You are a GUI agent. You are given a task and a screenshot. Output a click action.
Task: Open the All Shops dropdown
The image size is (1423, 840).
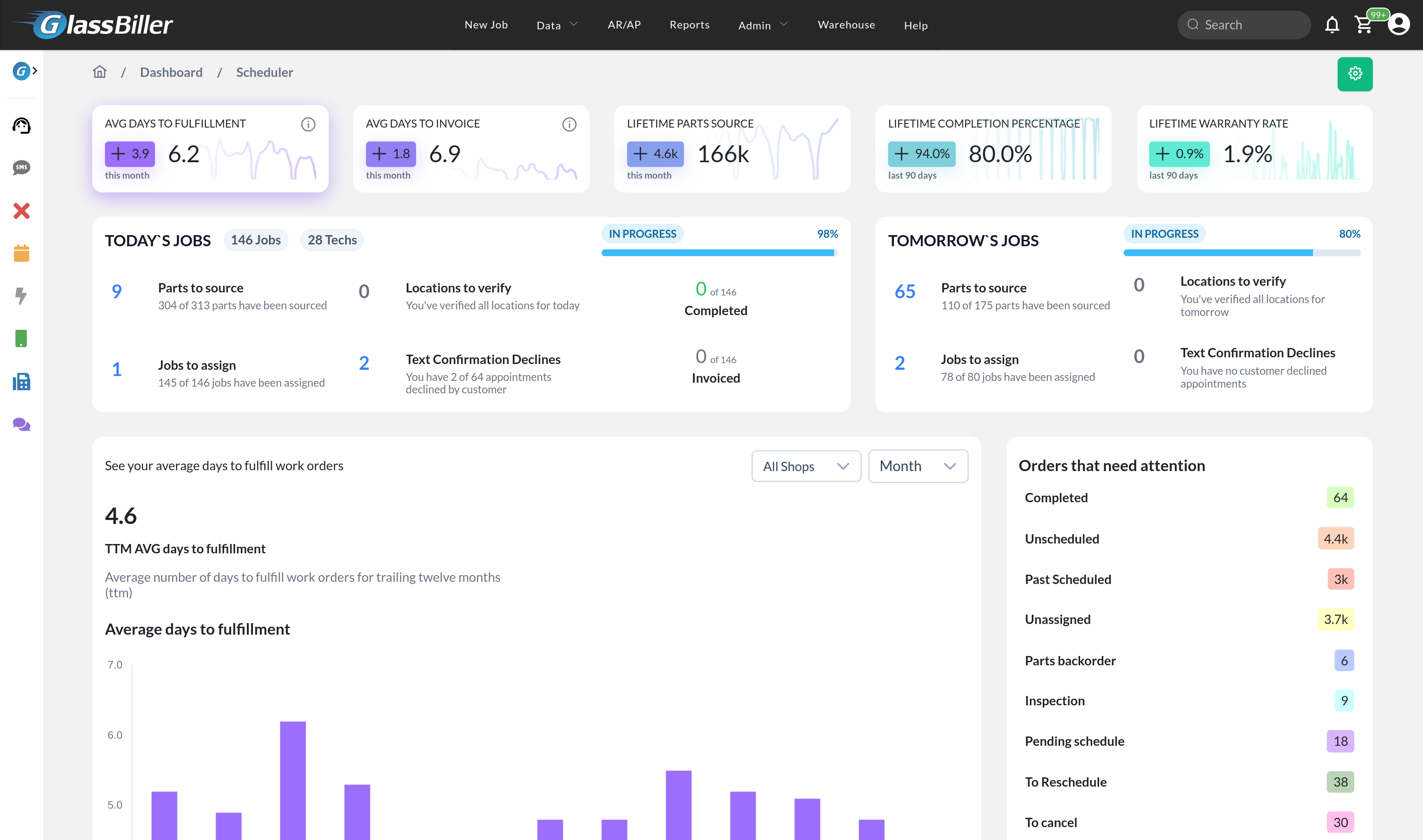806,466
